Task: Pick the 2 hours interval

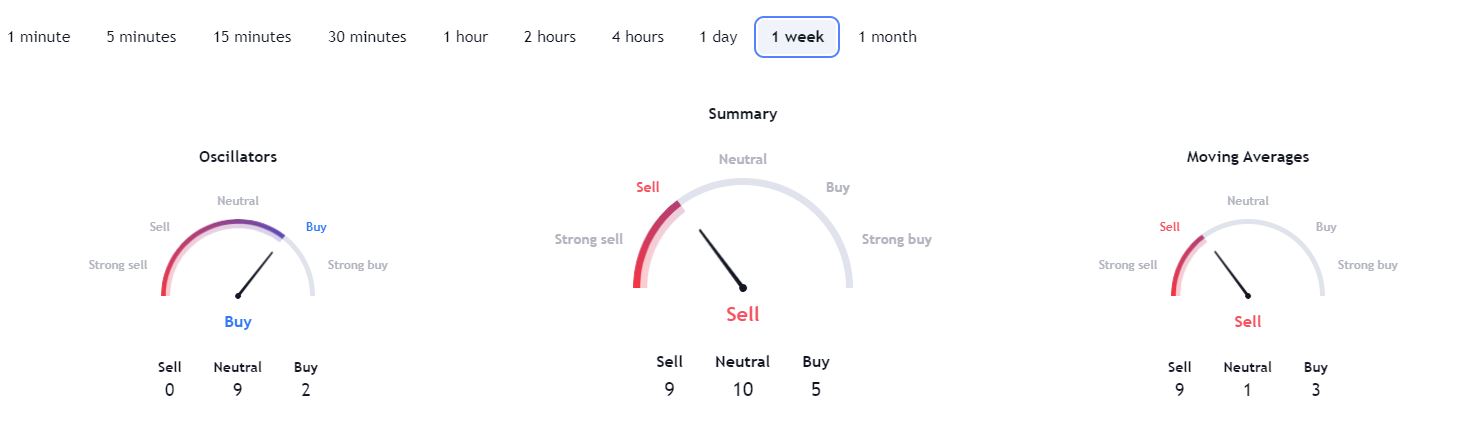Action: [550, 37]
